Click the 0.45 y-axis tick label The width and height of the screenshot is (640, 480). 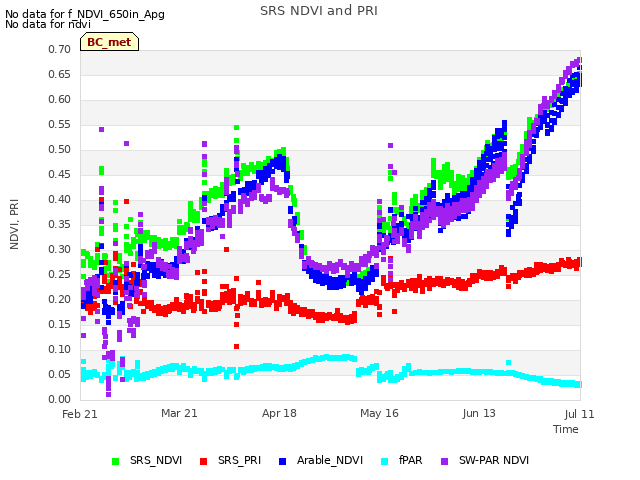(x=60, y=174)
